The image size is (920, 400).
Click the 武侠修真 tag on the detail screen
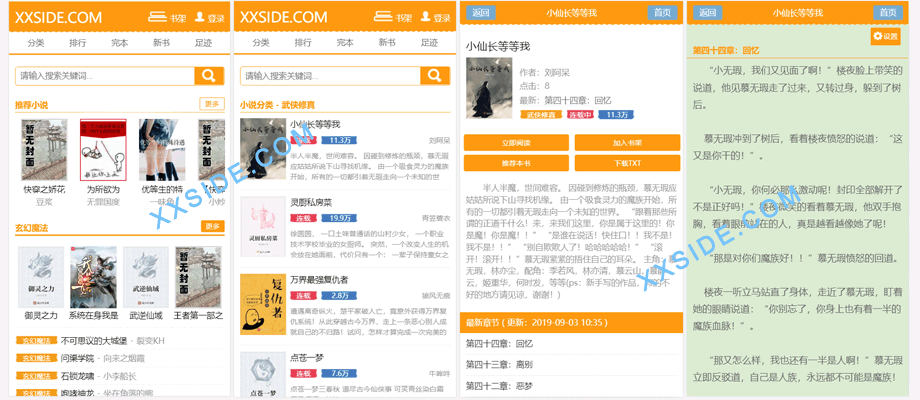tap(541, 114)
